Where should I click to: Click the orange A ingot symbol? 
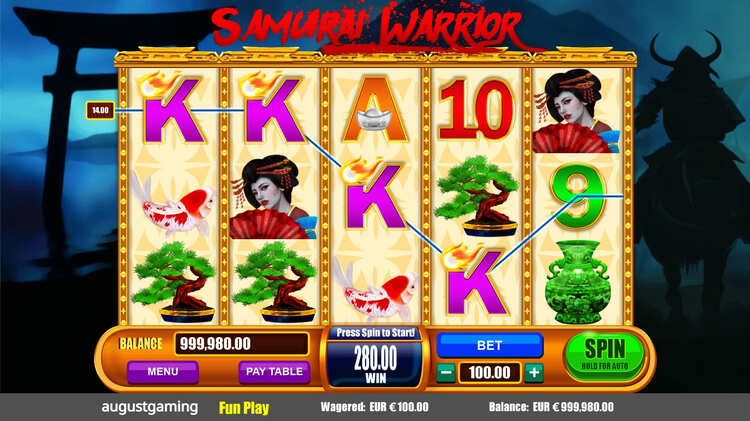click(x=375, y=110)
